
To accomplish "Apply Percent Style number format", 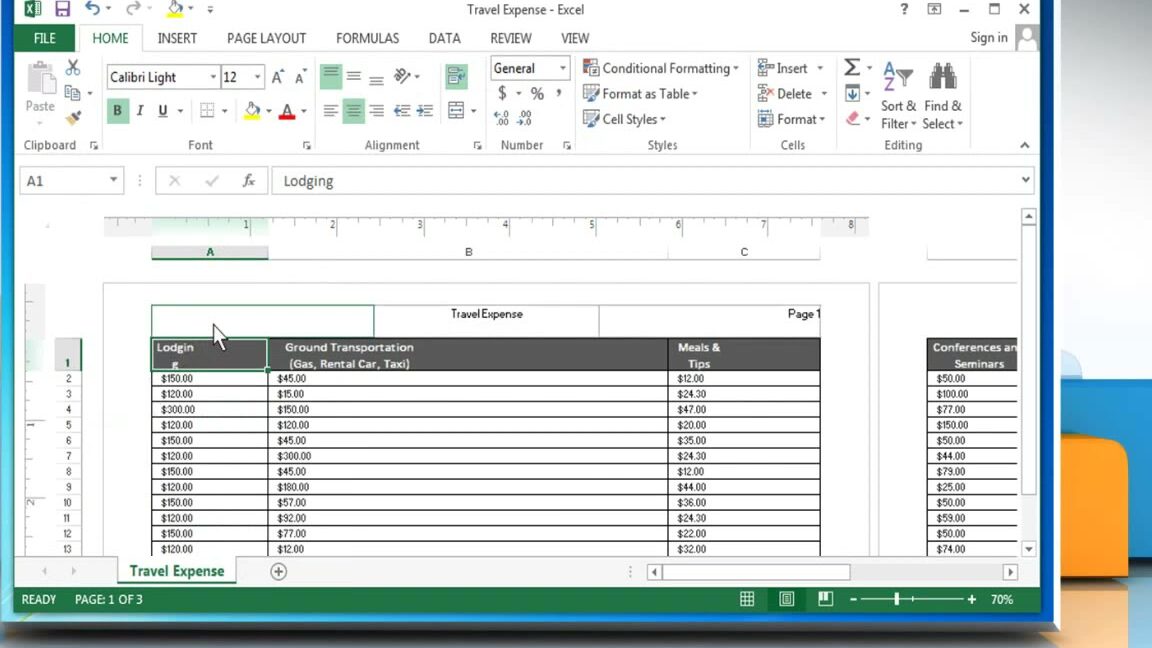I will (538, 95).
